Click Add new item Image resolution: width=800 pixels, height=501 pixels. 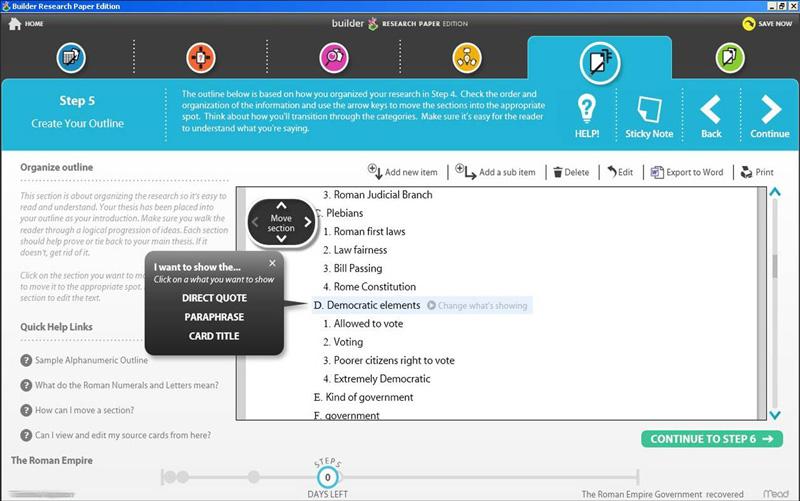(403, 172)
